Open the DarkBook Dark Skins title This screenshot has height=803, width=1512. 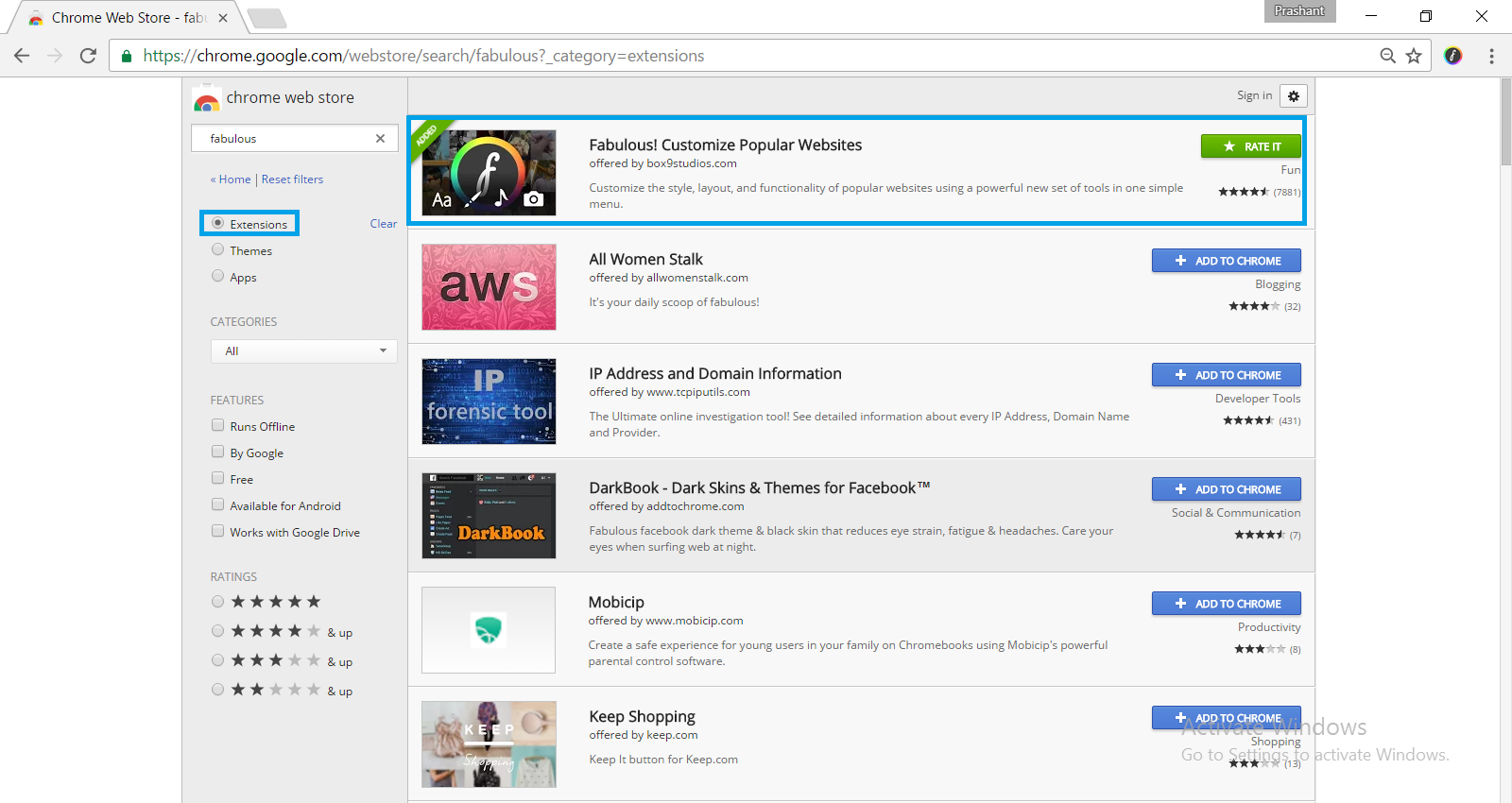[x=759, y=487]
